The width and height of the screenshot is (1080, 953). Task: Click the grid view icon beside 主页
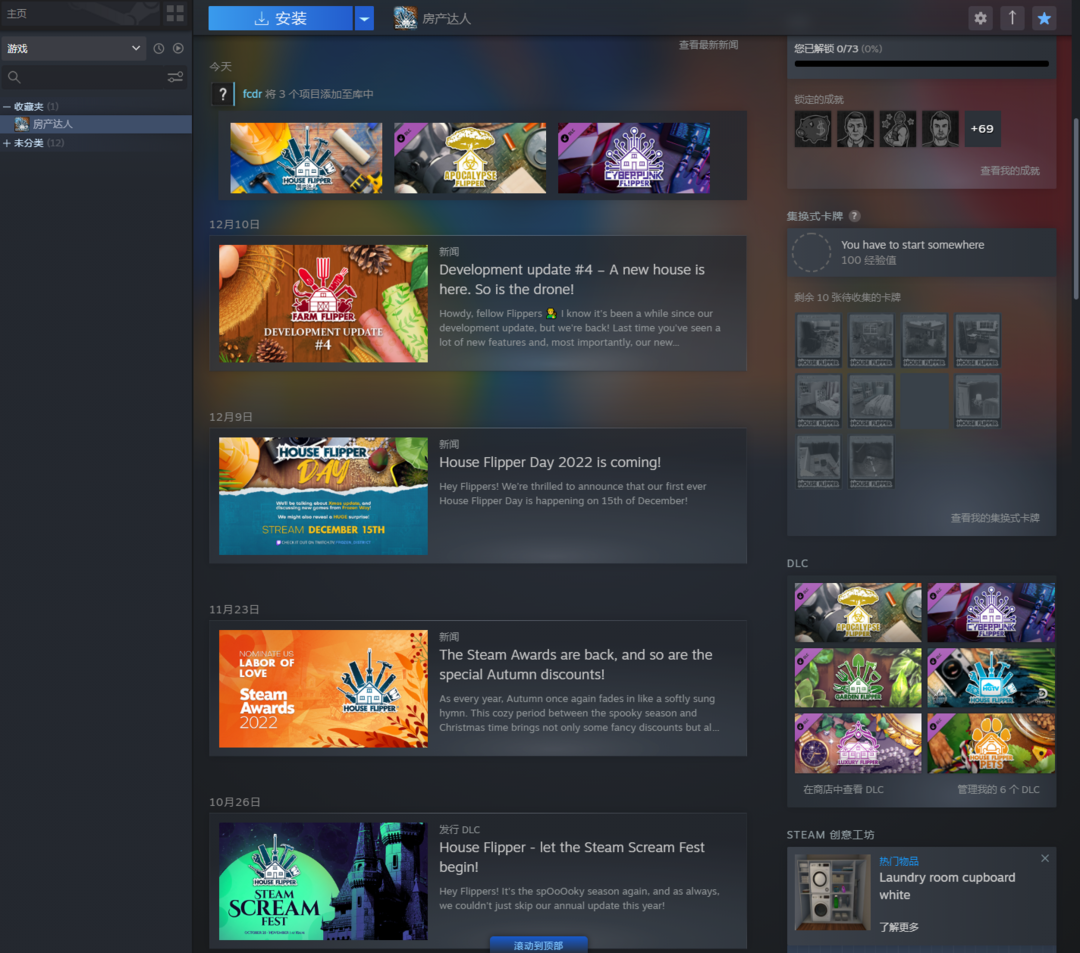[x=175, y=14]
